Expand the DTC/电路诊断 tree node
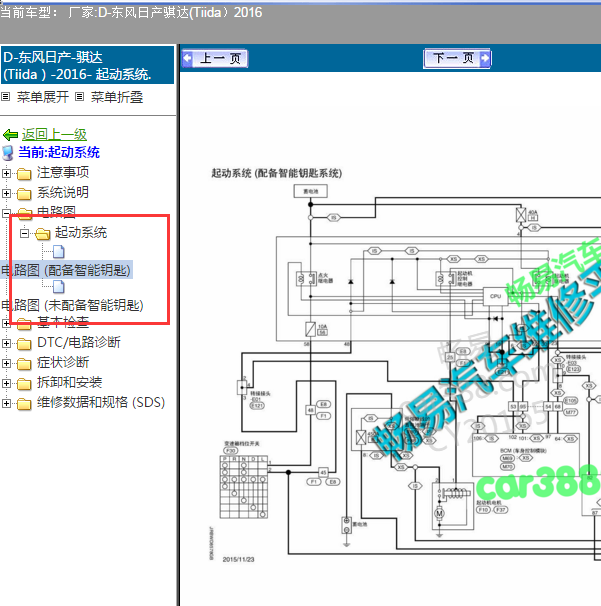The image size is (601, 606). (6, 343)
